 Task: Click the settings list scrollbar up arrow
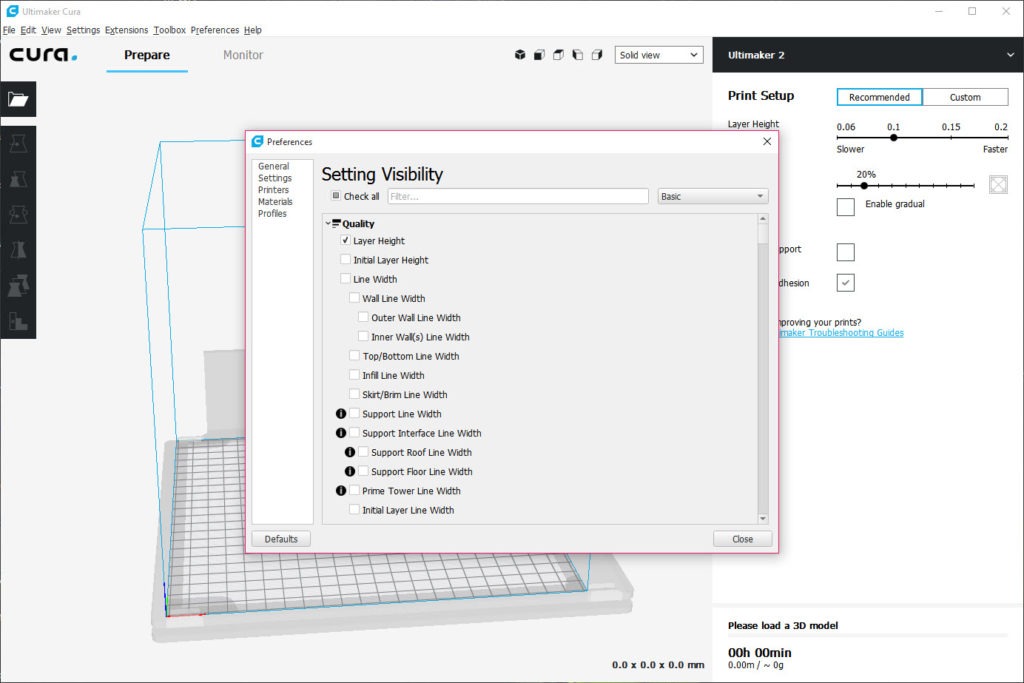pos(763,218)
